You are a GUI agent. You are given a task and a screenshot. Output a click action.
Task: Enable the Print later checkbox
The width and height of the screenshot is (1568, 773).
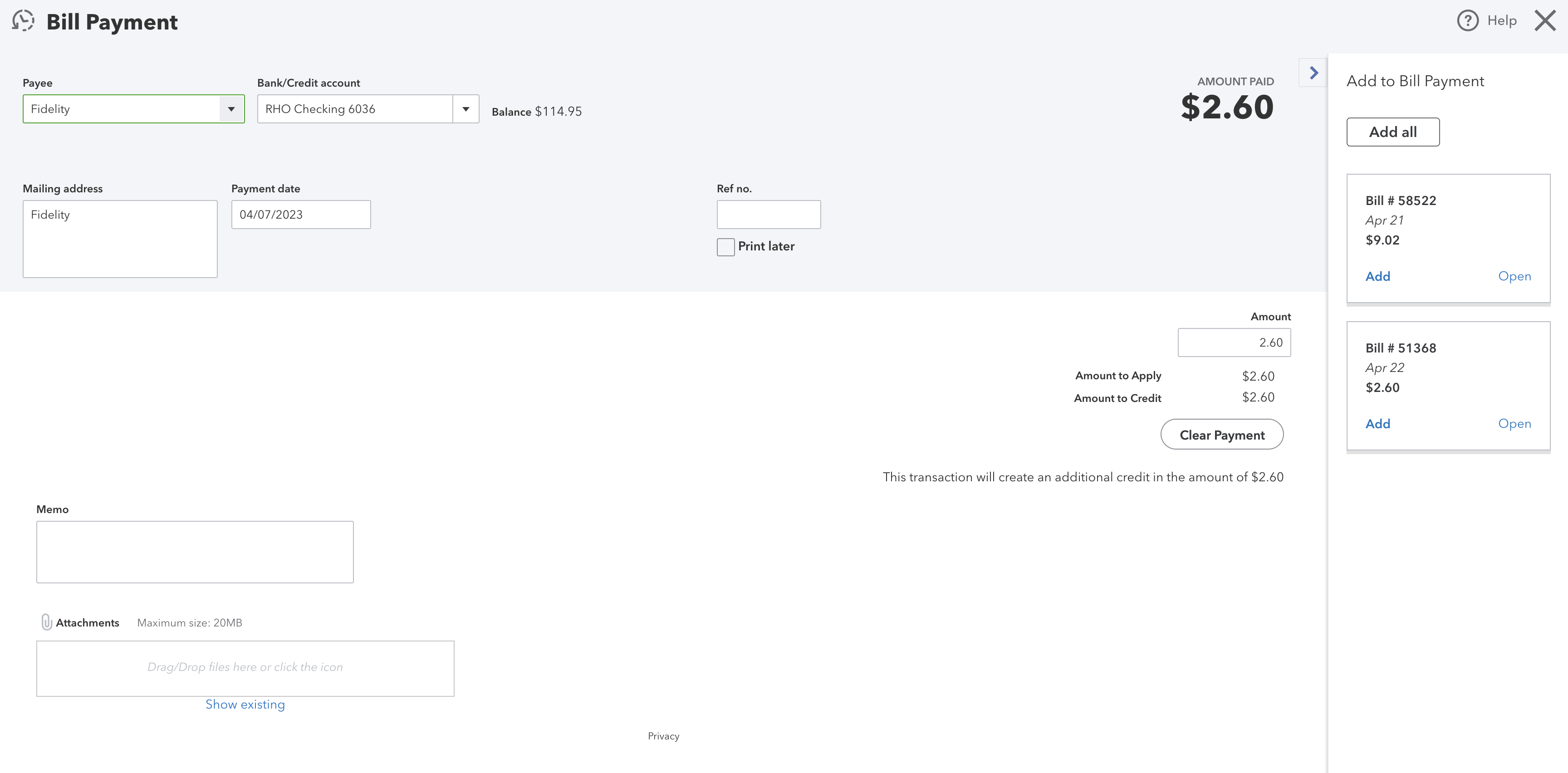coord(725,247)
